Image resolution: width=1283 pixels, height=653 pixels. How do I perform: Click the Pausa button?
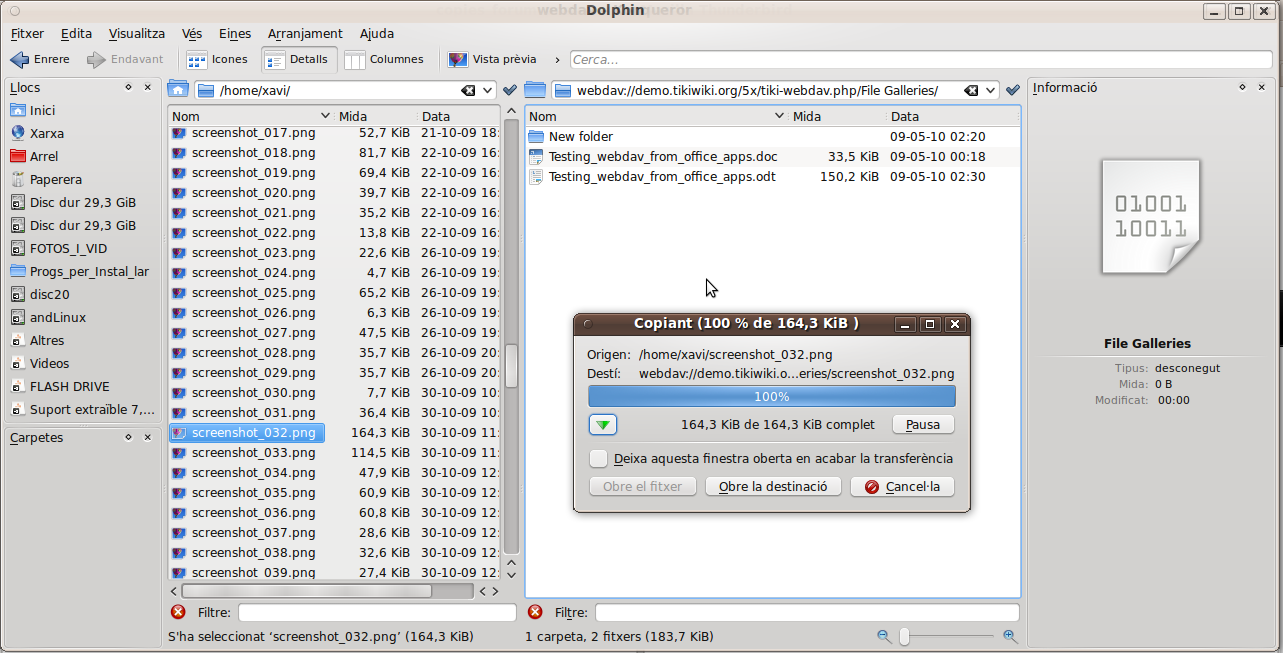coord(922,425)
